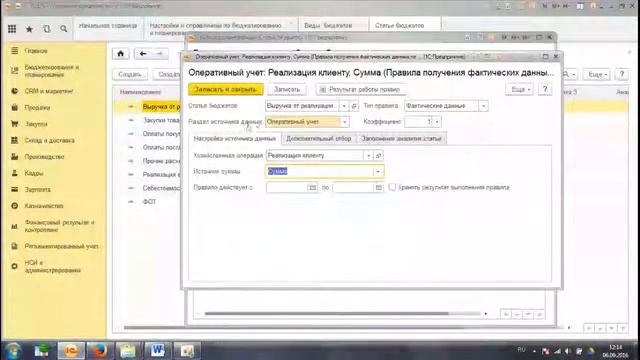Open Склад и доставка sidebar section
The height and width of the screenshot is (360, 640).
tap(49, 140)
